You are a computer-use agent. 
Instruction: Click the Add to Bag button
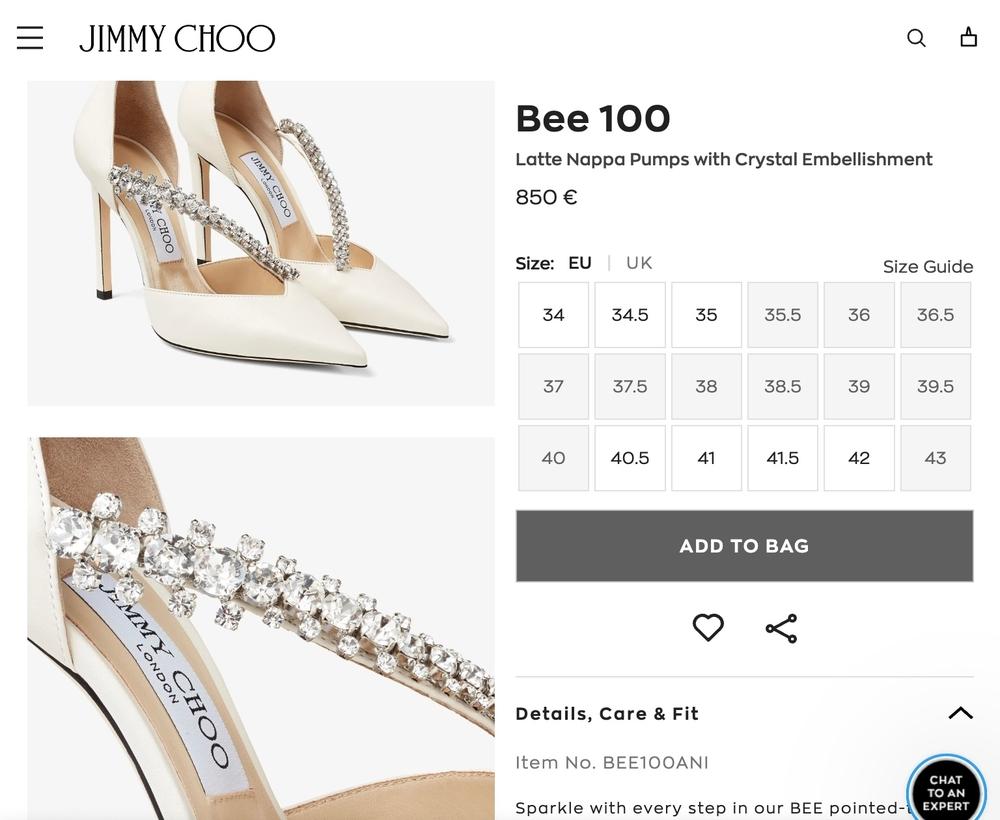coord(744,546)
